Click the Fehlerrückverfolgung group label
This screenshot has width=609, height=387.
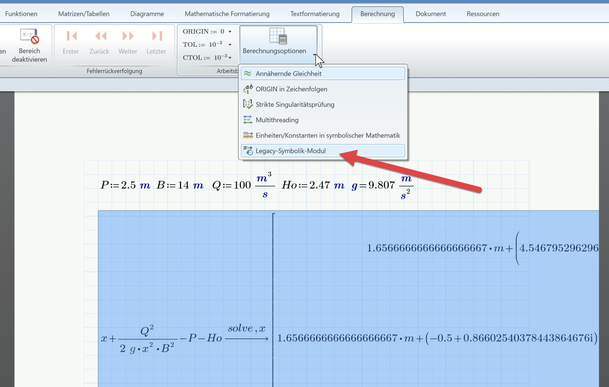click(x=114, y=71)
